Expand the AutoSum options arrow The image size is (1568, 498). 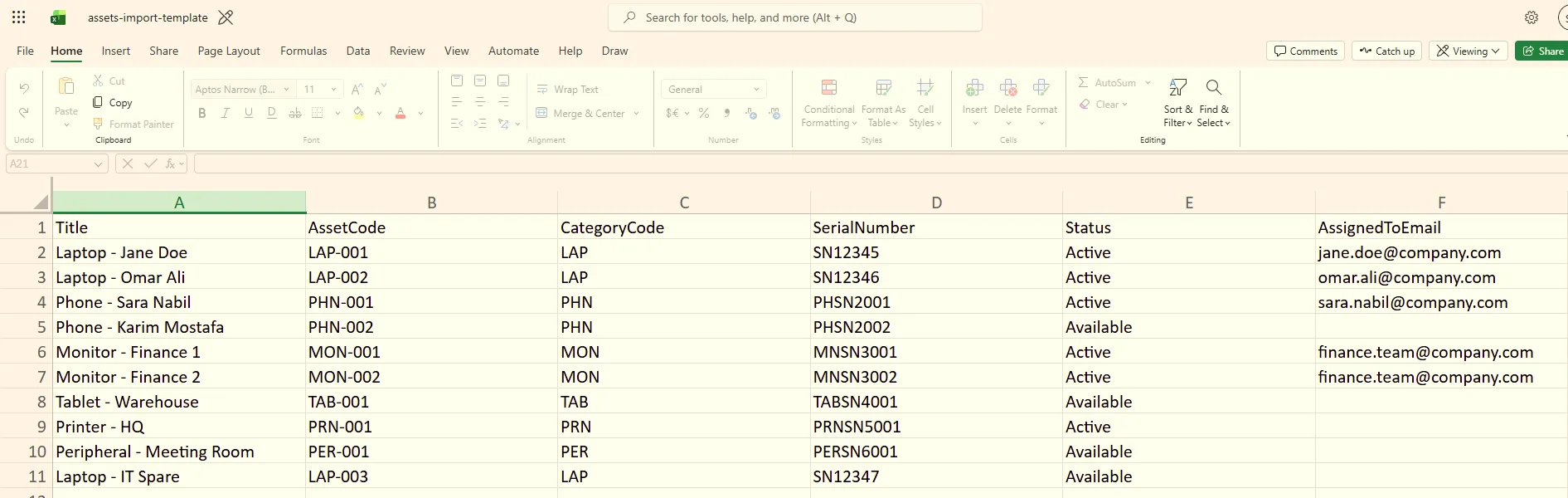pyautogui.click(x=1148, y=83)
